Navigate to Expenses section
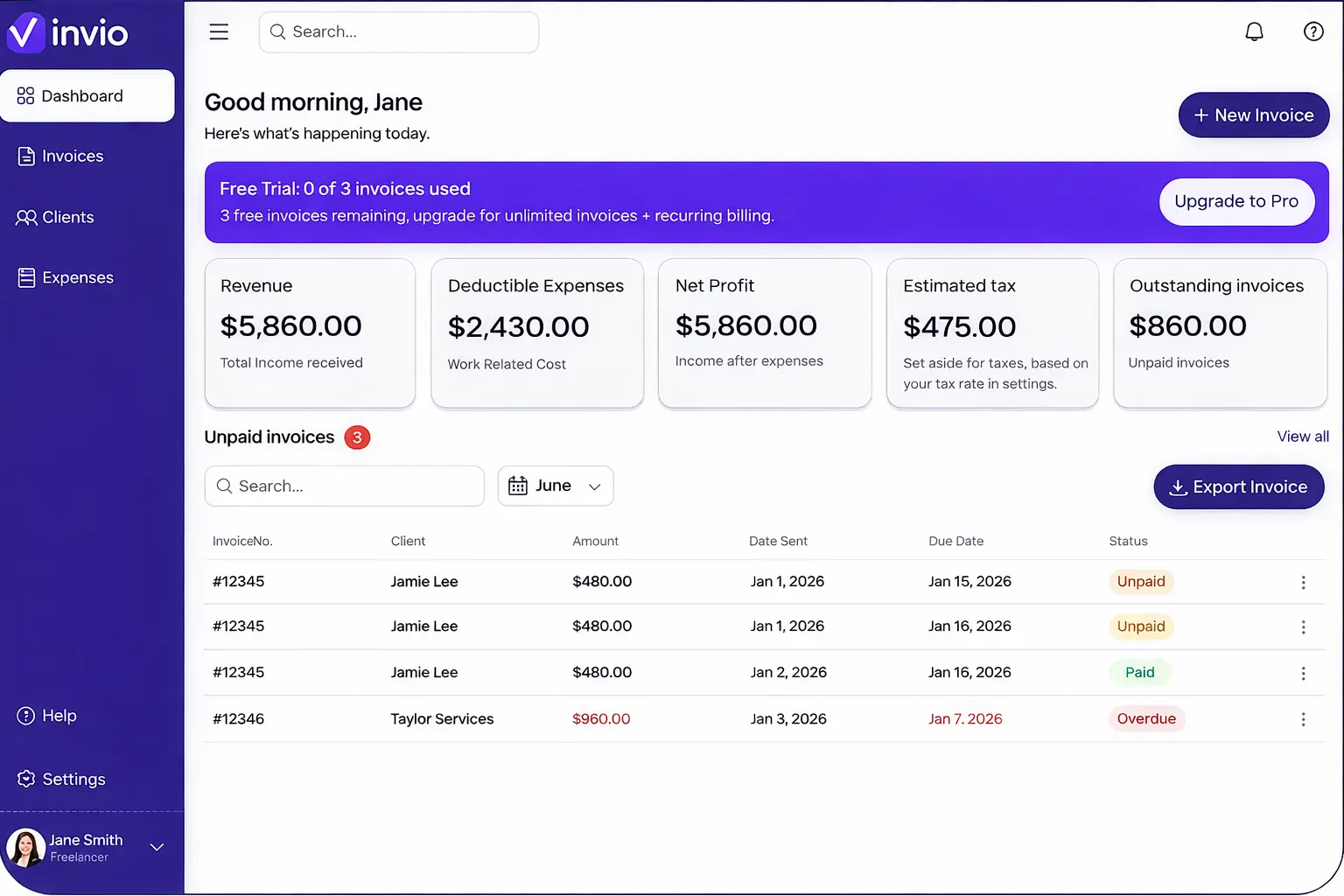Screen dimensions: 1344x896 [x=77, y=278]
